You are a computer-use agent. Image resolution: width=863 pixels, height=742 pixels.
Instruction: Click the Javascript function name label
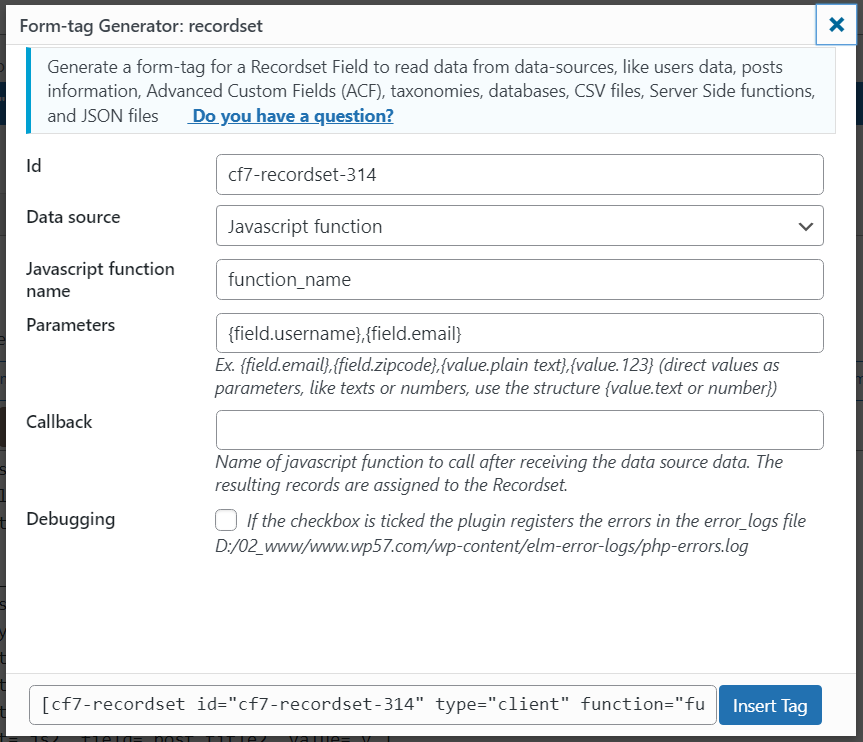click(x=100, y=280)
